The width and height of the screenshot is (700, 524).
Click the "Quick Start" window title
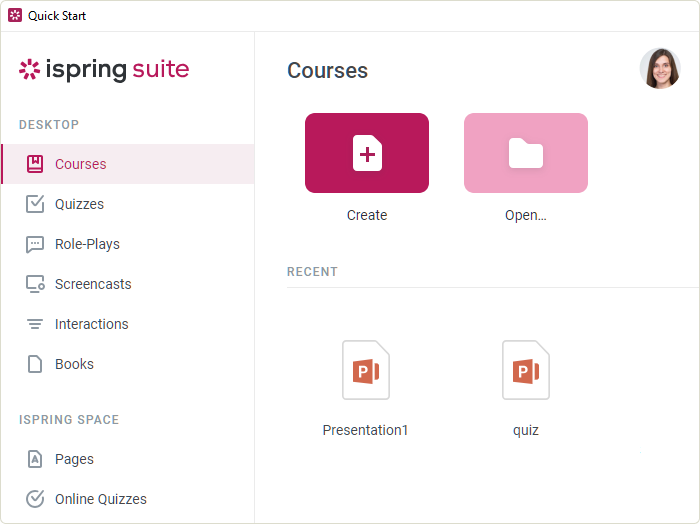tap(57, 16)
